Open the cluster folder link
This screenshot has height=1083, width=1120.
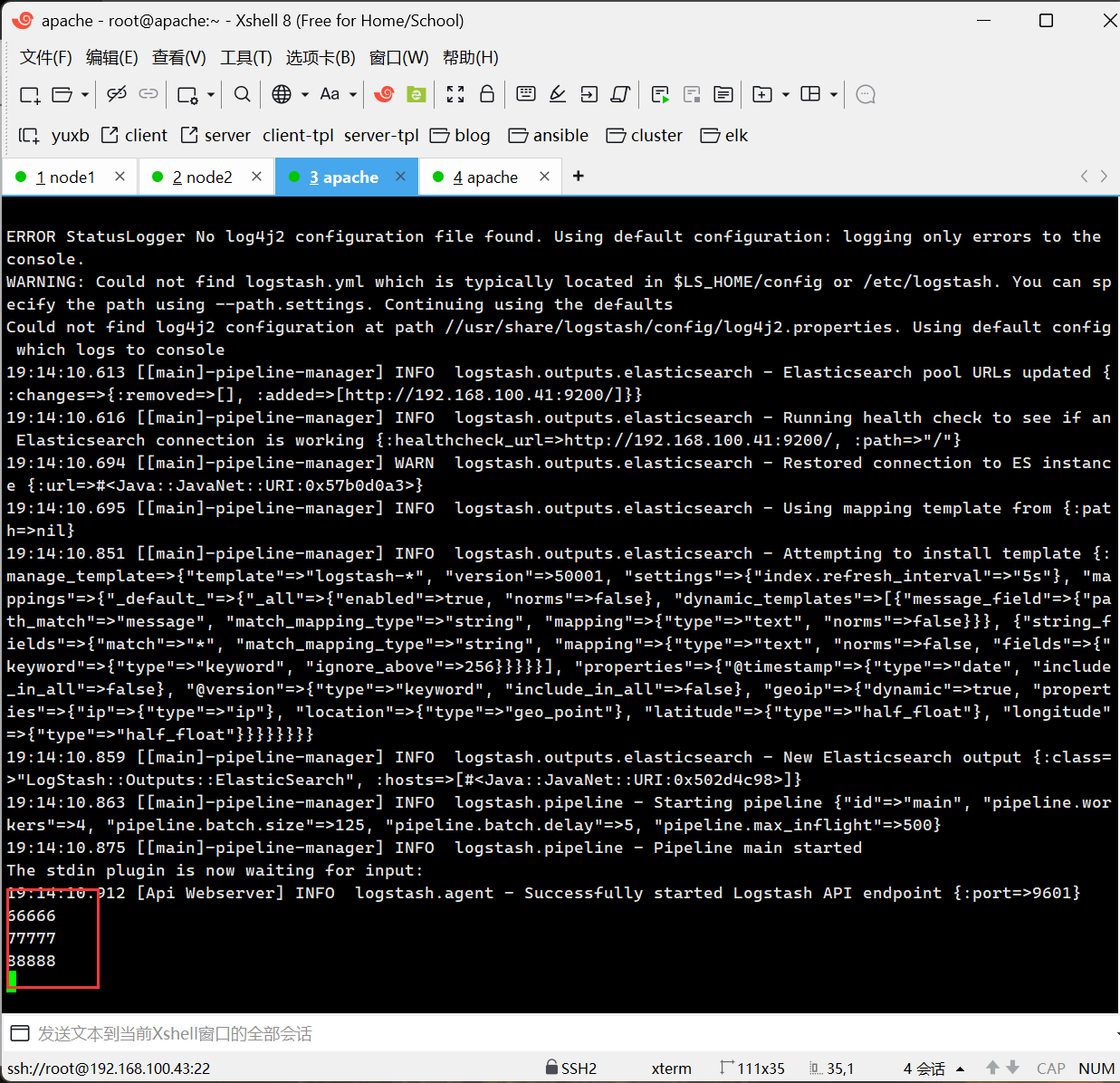tap(645, 136)
